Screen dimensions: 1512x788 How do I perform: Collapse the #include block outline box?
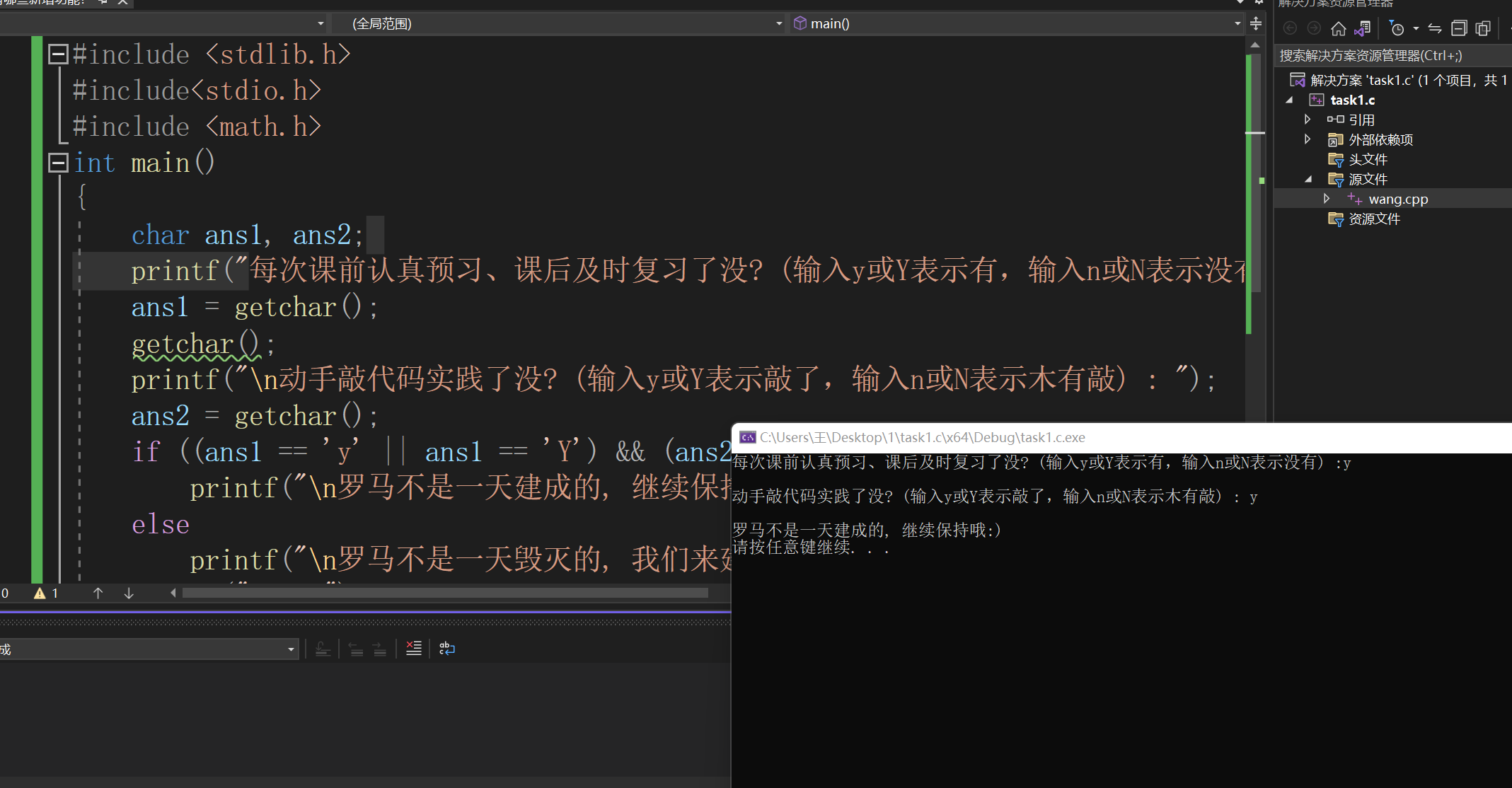pyautogui.click(x=57, y=54)
